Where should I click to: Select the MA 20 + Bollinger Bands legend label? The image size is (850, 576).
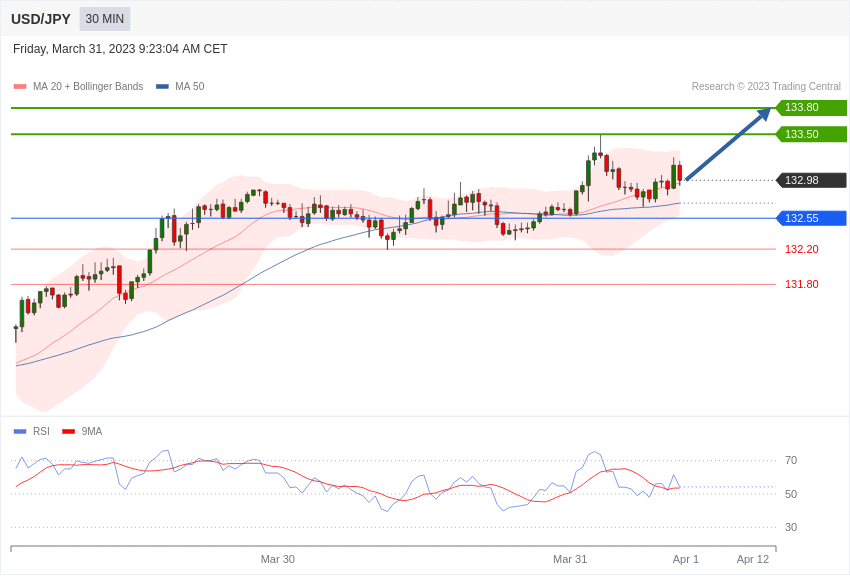point(88,86)
